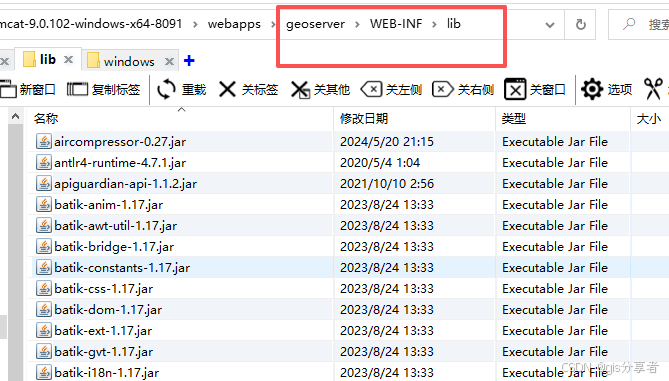The height and width of the screenshot is (381, 669).
Task: Click jar icon of batik-bridge-1.17.jar
Action: (x=44, y=246)
